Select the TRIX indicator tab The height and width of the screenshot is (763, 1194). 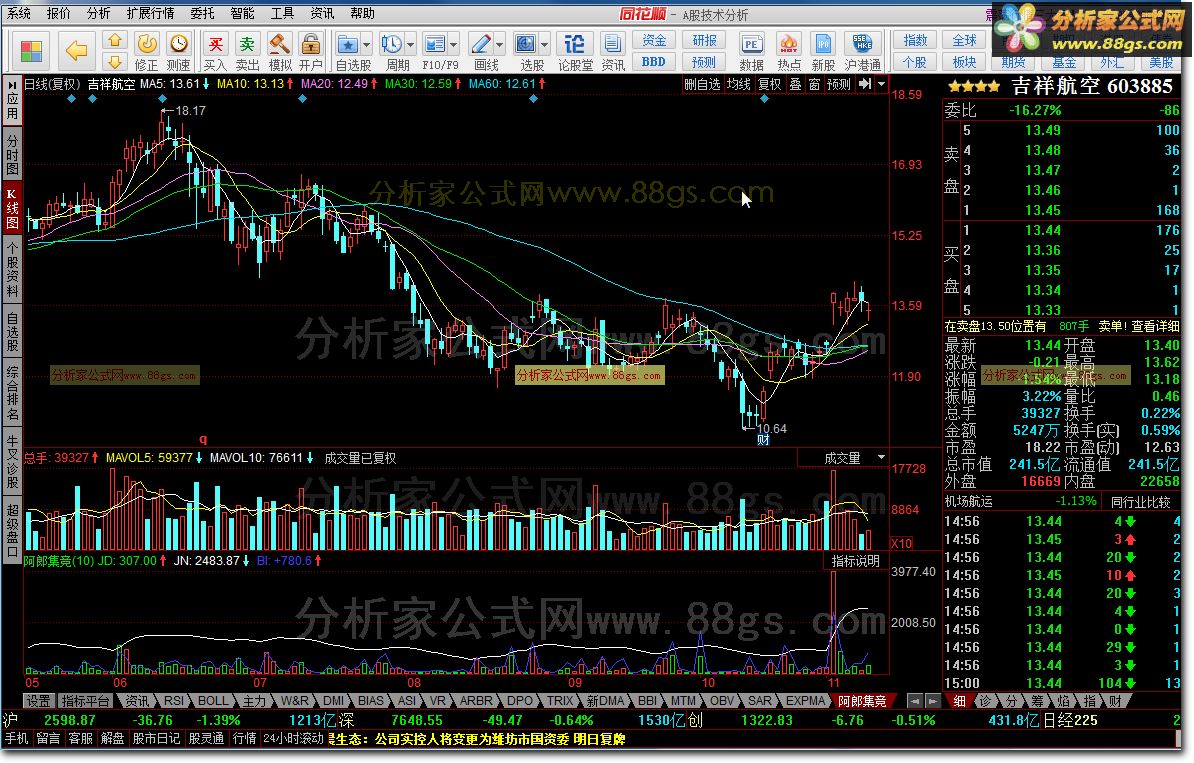tap(560, 701)
